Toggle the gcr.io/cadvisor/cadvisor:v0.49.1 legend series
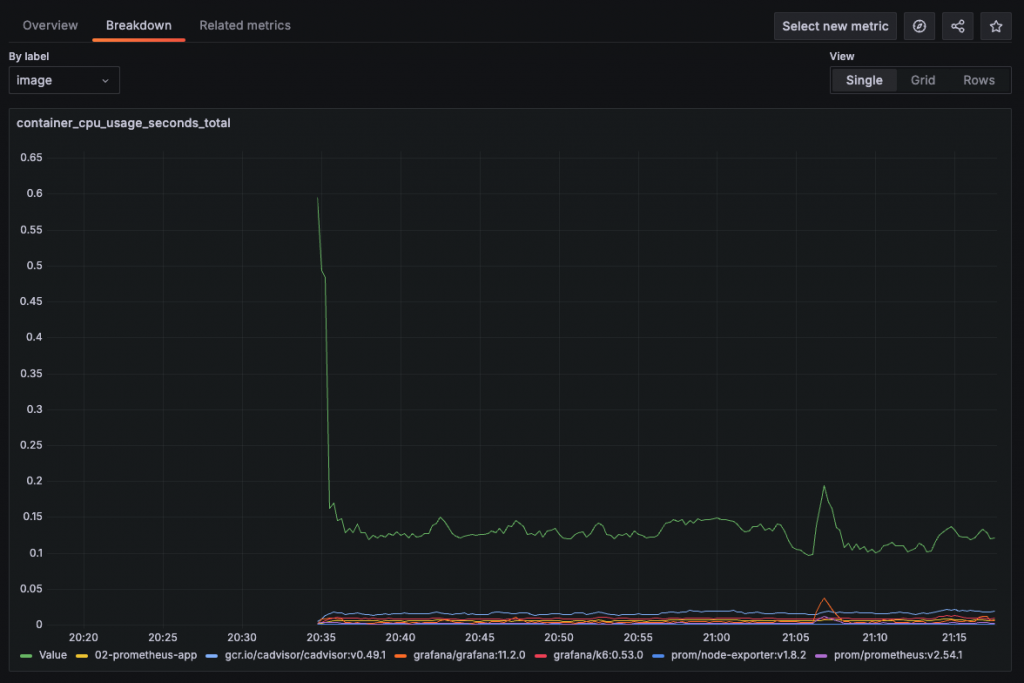This screenshot has width=1024, height=683. pos(305,655)
